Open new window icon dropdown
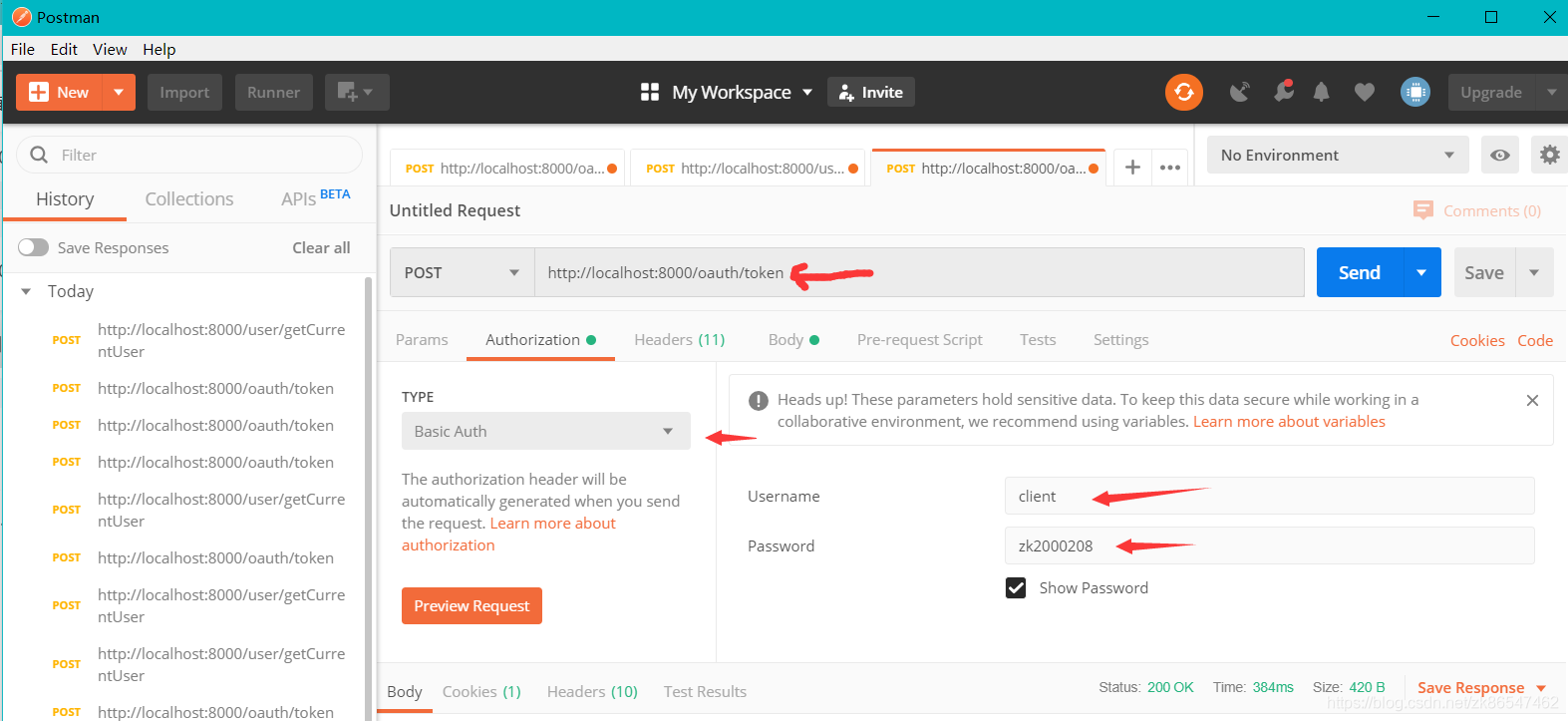Viewport: 1568px width, 721px height. tap(356, 92)
